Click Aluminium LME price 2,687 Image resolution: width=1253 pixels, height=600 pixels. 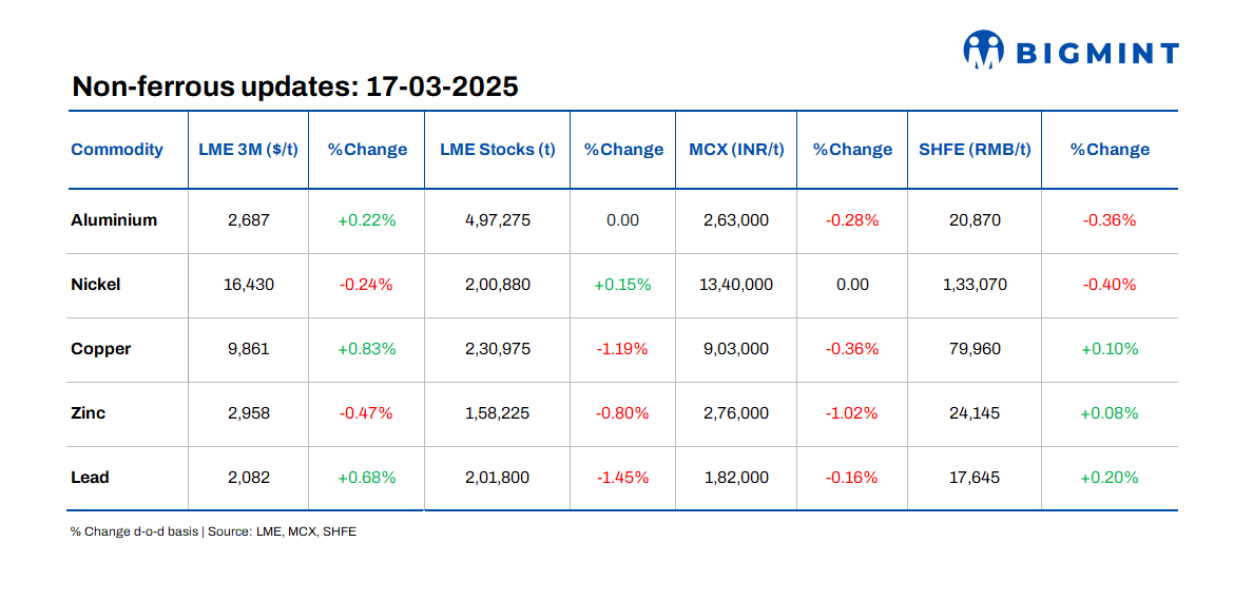[248, 220]
